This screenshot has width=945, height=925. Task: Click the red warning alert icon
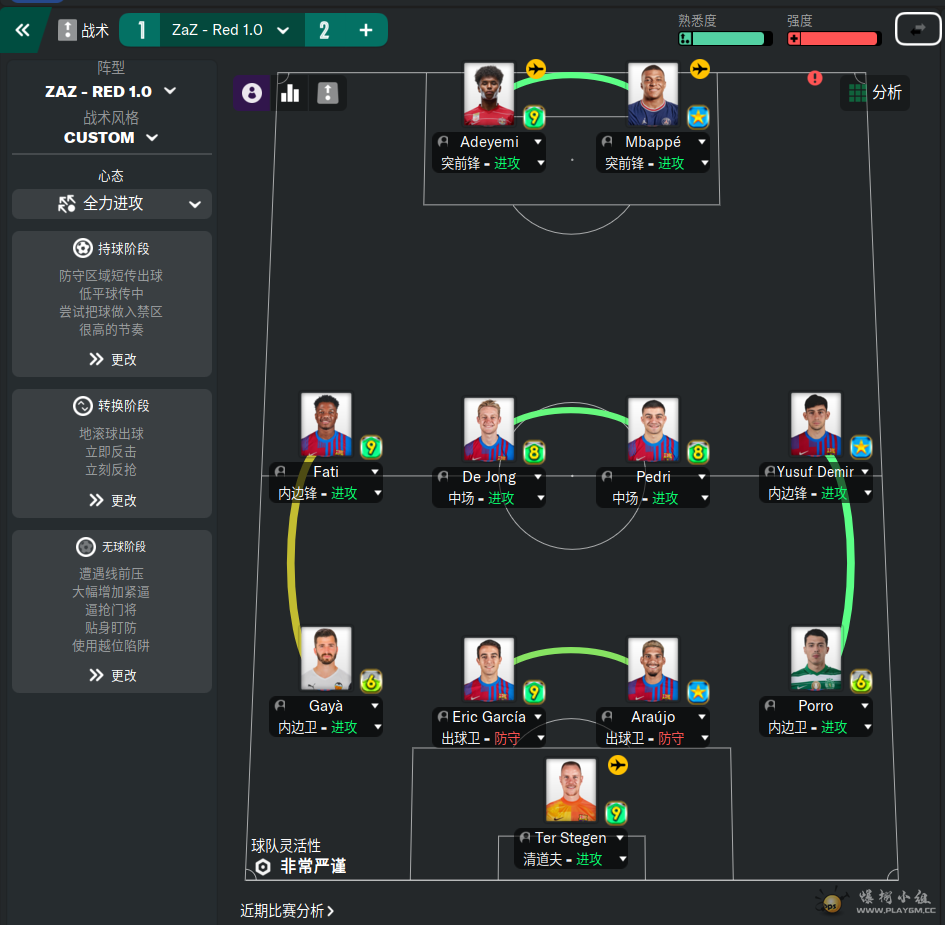point(815,78)
